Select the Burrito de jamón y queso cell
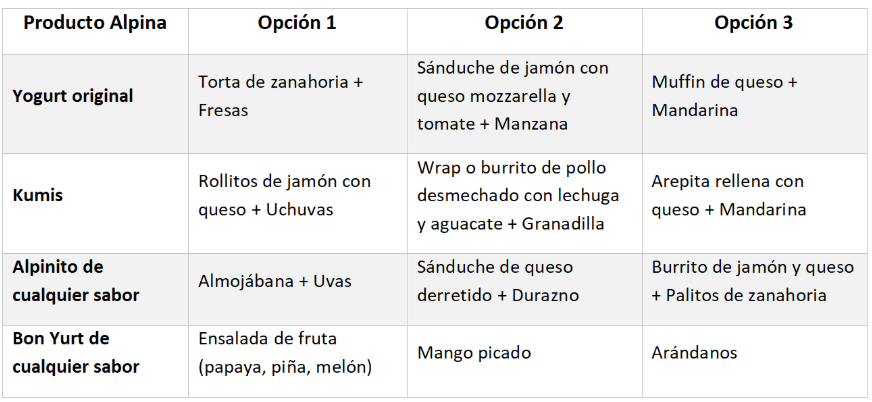 coord(752,281)
